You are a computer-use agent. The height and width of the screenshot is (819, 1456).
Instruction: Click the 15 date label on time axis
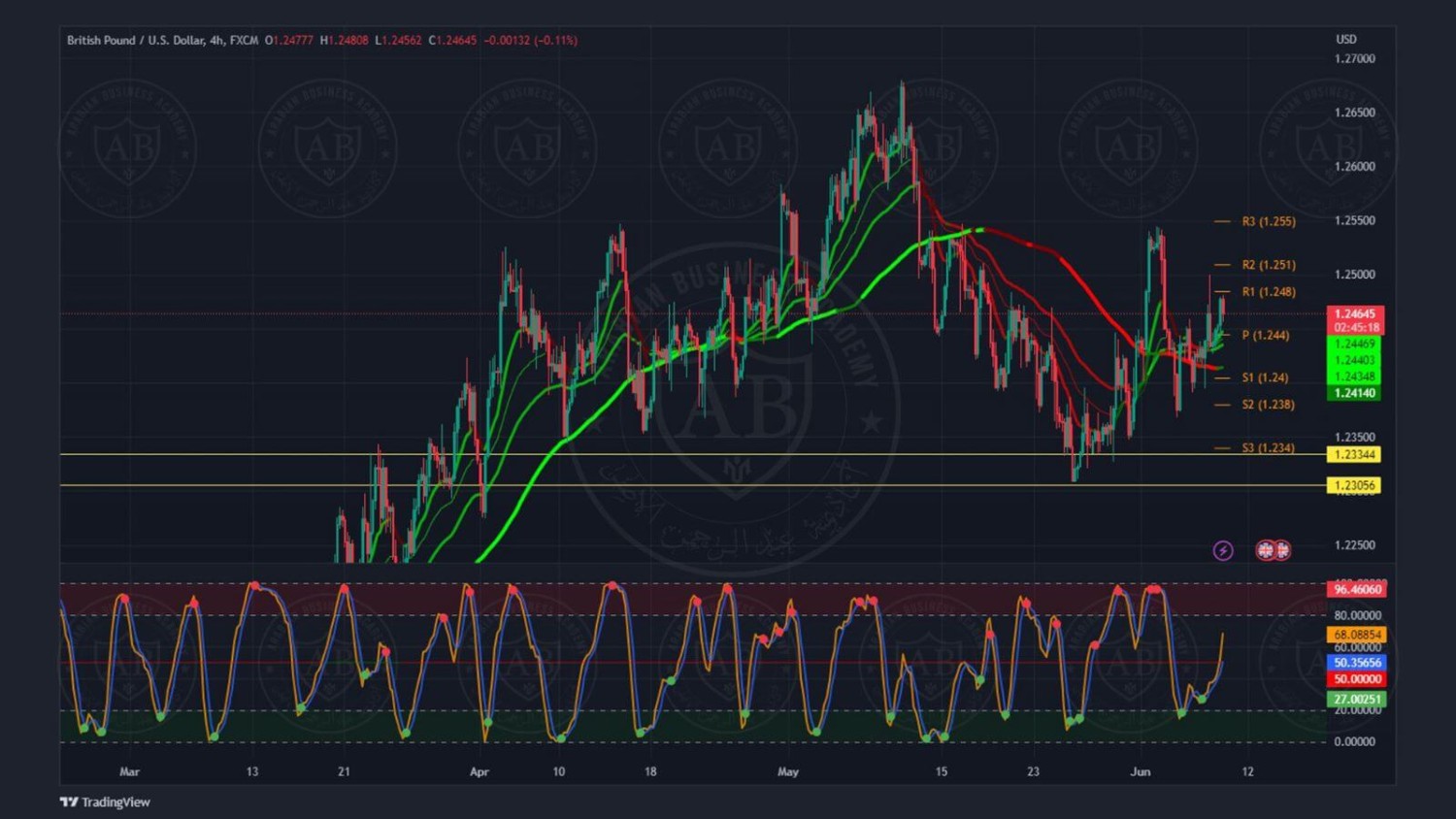(x=941, y=772)
